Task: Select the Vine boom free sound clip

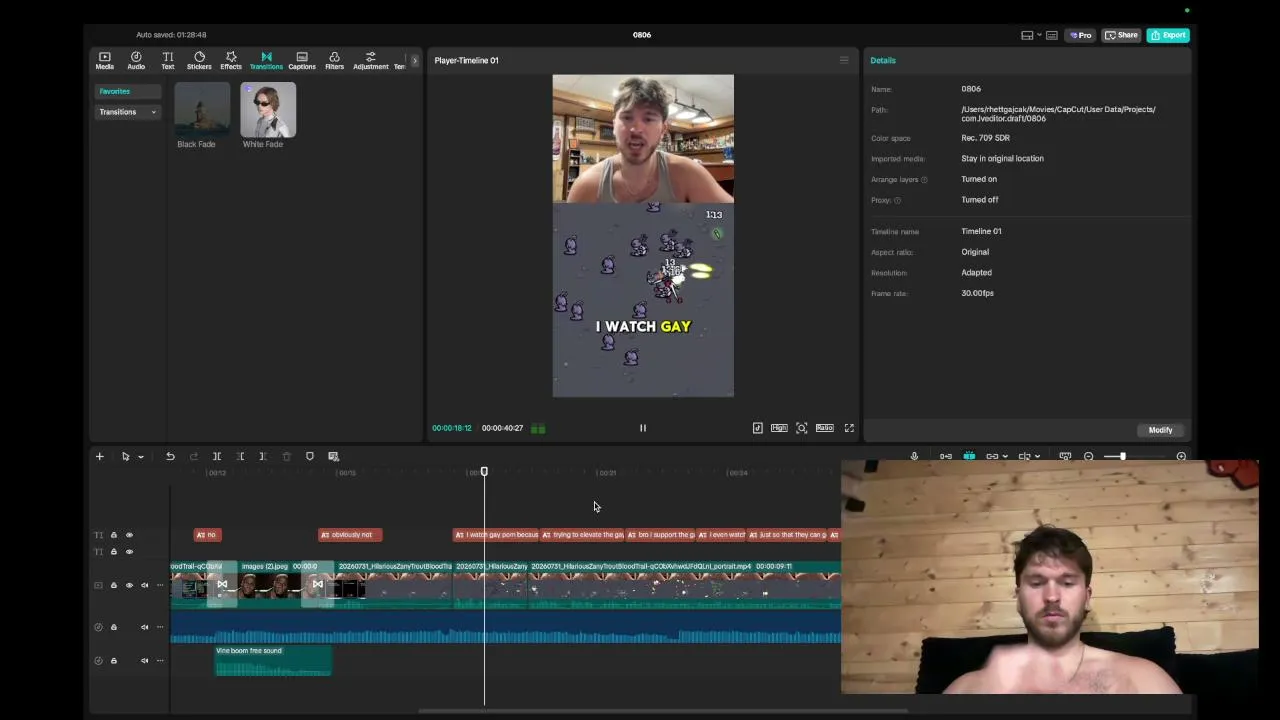Action: click(x=273, y=660)
